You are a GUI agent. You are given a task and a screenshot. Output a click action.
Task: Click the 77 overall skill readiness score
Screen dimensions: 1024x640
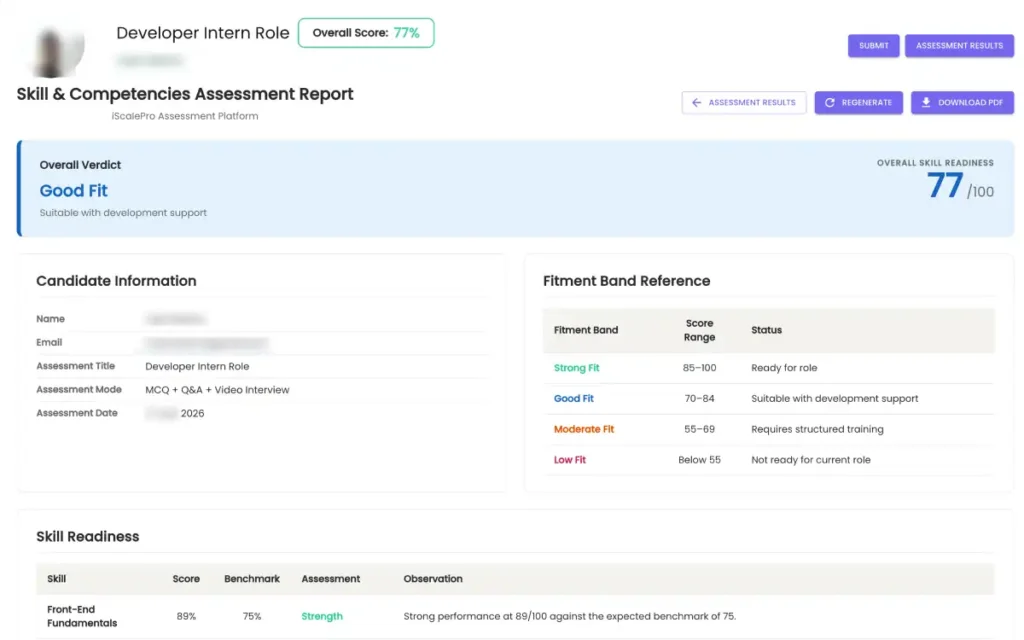pos(944,186)
